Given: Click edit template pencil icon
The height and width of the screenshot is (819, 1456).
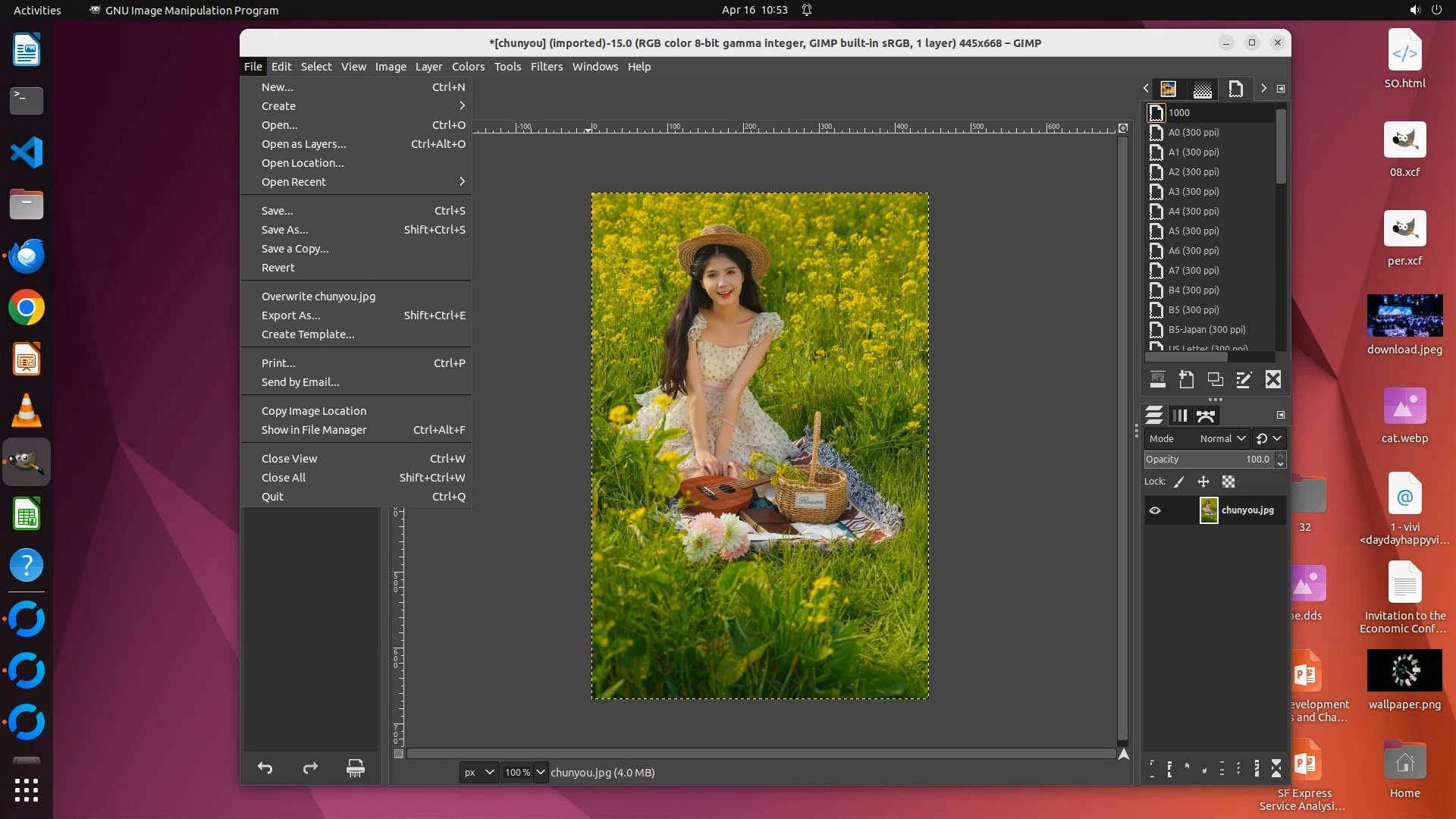Looking at the screenshot, I should click(x=1244, y=380).
